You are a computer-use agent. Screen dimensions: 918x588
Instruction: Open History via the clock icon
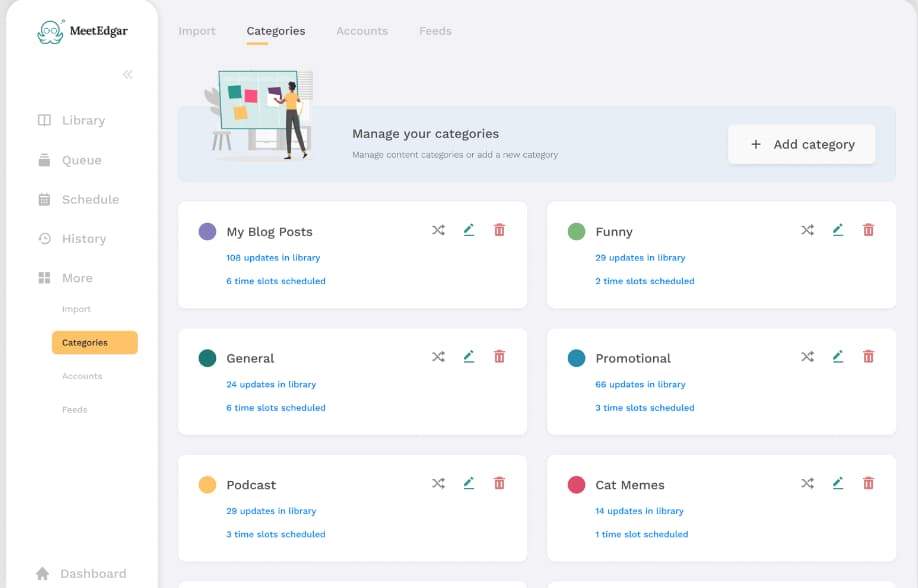point(43,238)
